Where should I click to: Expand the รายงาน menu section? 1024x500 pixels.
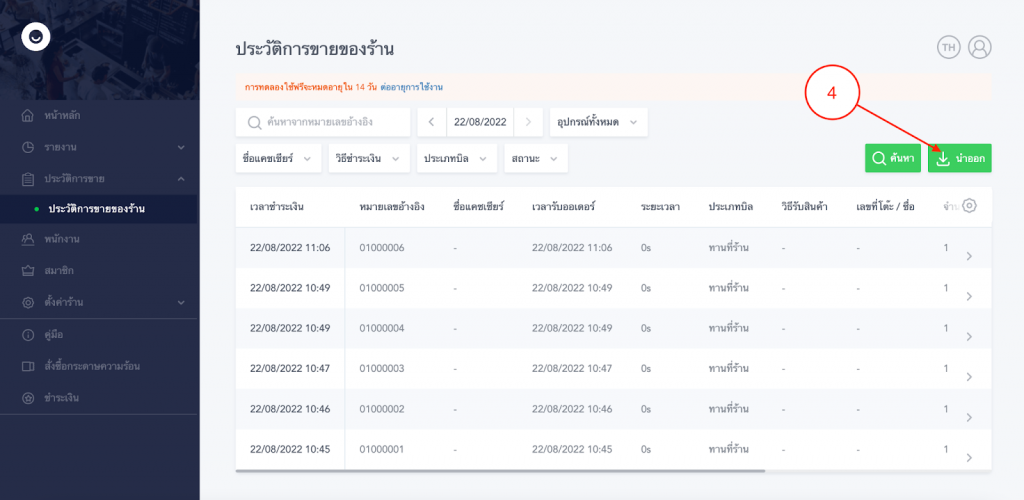coord(100,147)
